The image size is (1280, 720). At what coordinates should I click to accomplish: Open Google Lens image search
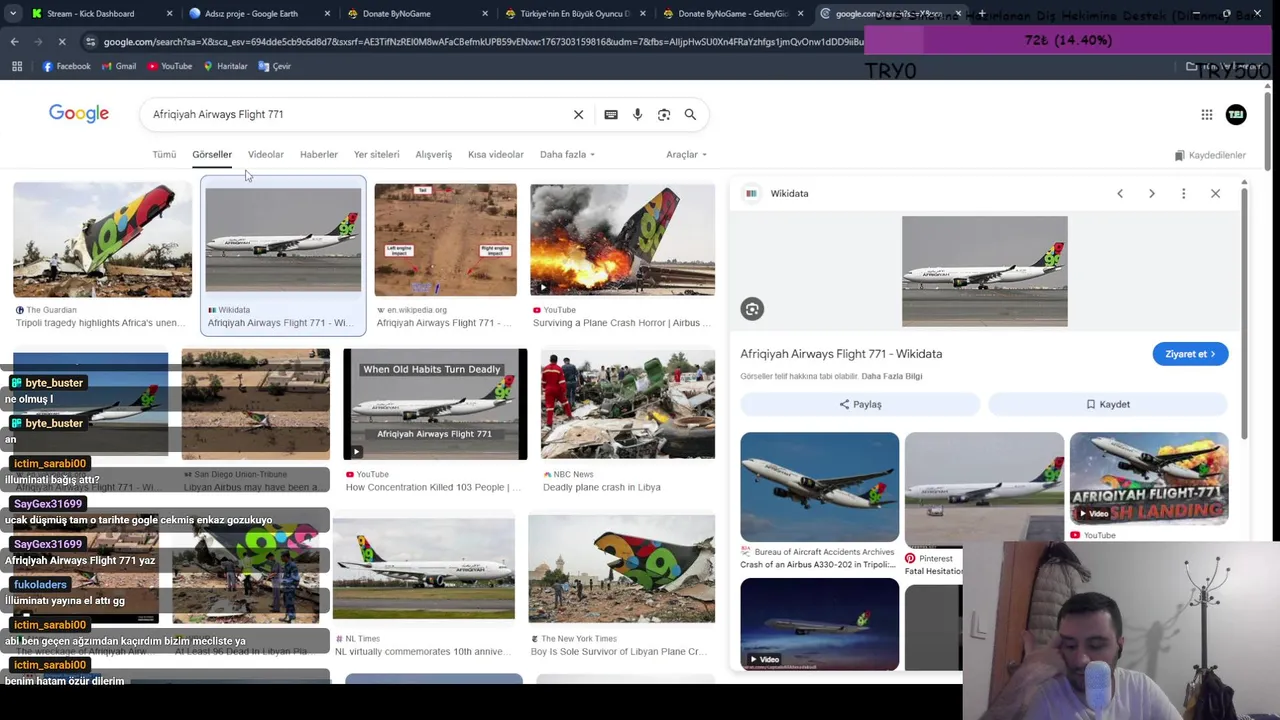[x=664, y=115]
